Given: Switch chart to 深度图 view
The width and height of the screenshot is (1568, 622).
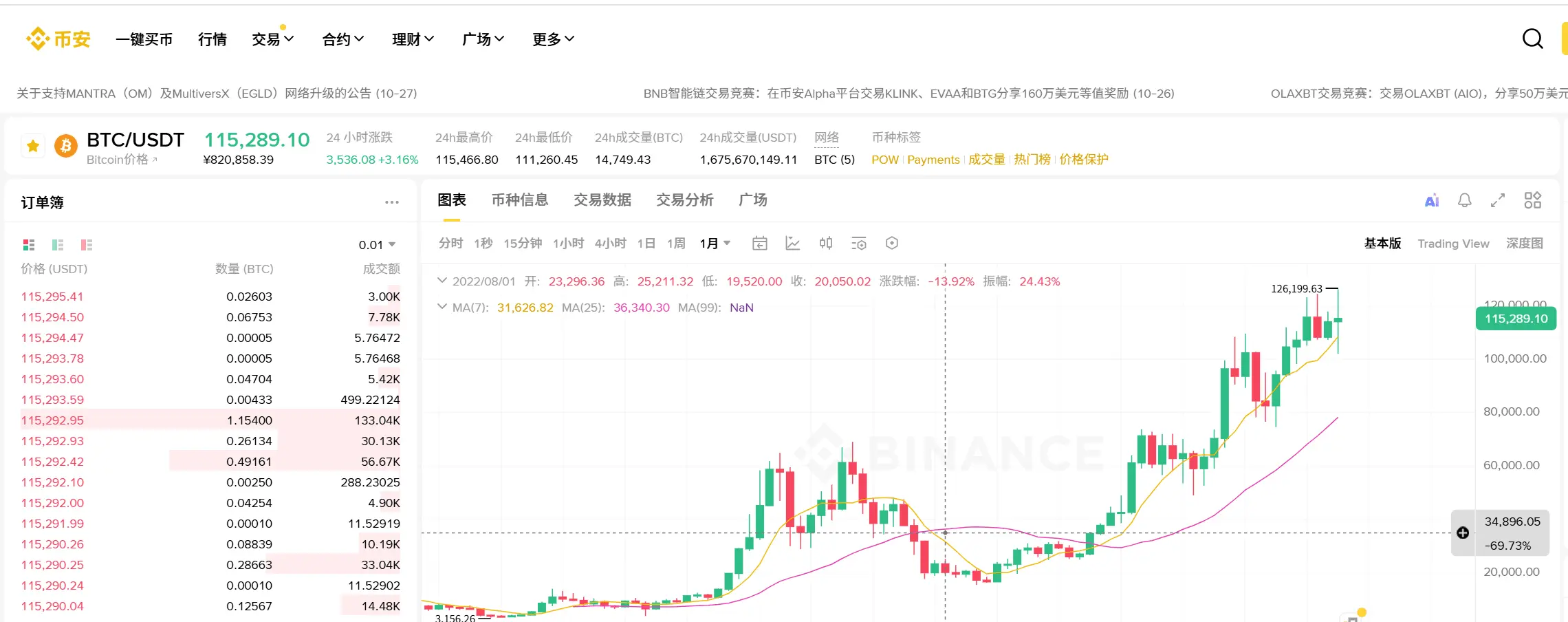Looking at the screenshot, I should click(1525, 243).
